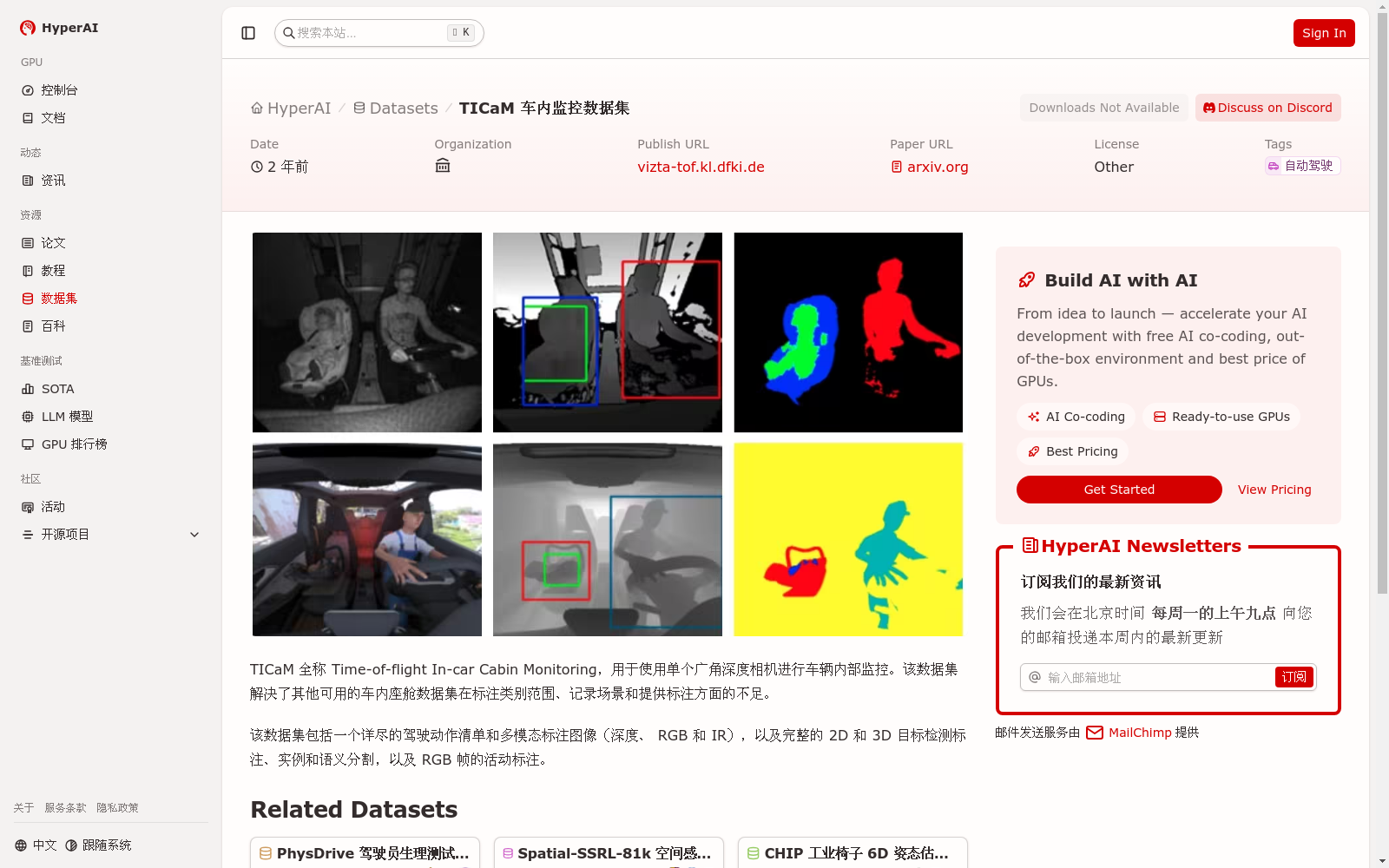Click the Best Pricing chip
Image resolution: width=1389 pixels, height=868 pixels.
tap(1073, 451)
